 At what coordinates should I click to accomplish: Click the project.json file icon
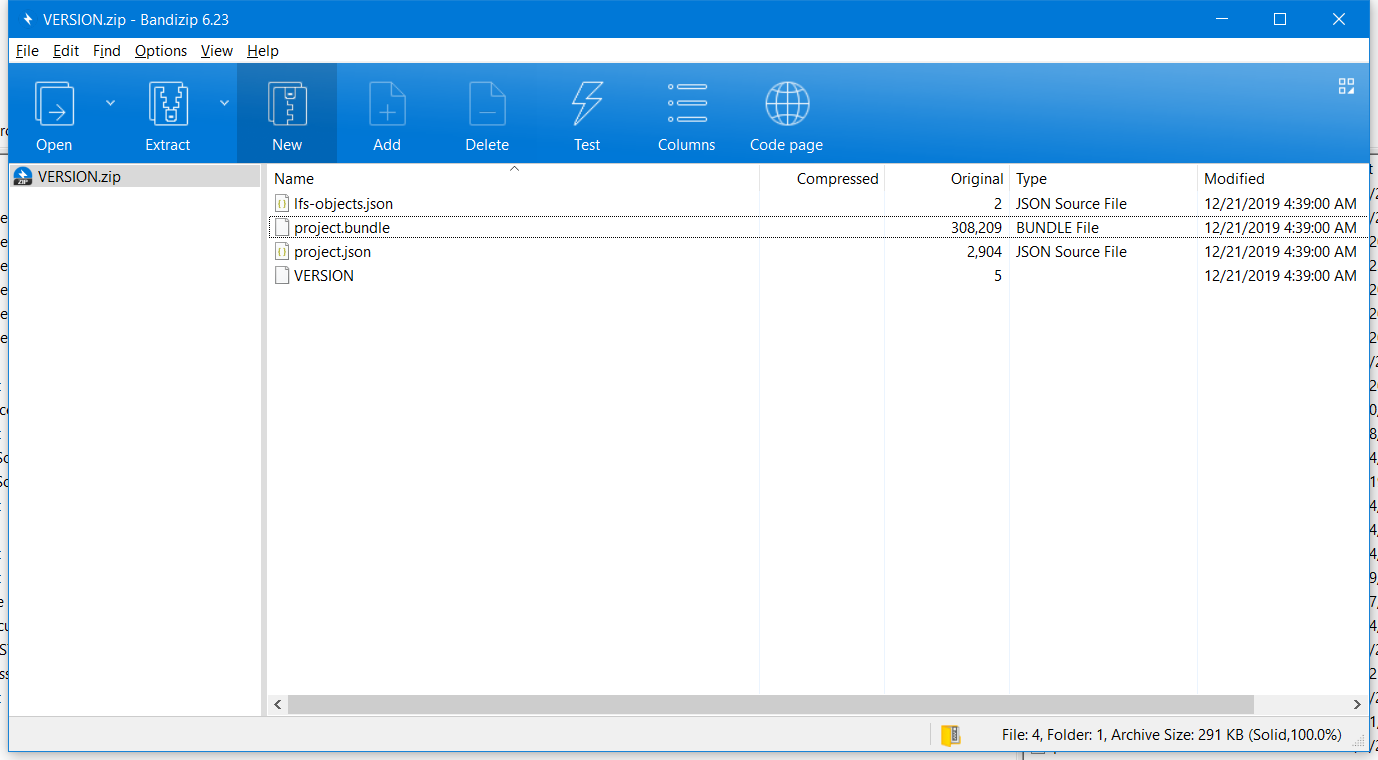click(x=282, y=251)
